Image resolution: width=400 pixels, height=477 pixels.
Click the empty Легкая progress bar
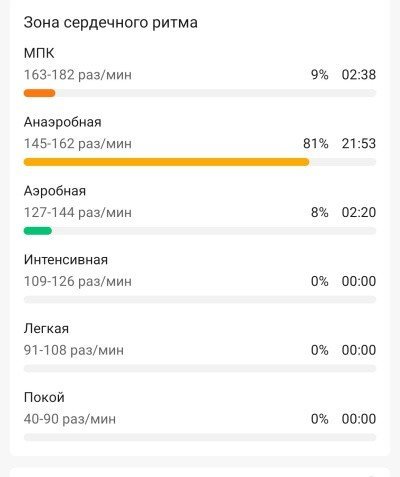[200, 369]
